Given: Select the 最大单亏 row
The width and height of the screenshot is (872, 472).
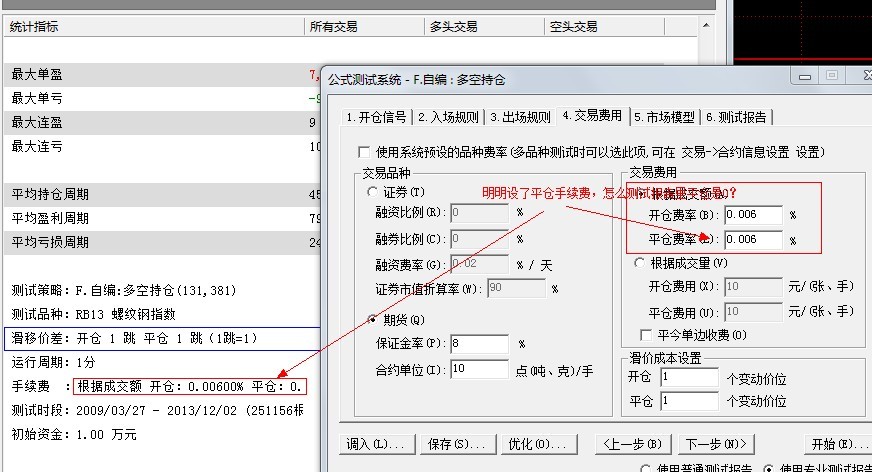Looking at the screenshot, I should coord(162,98).
